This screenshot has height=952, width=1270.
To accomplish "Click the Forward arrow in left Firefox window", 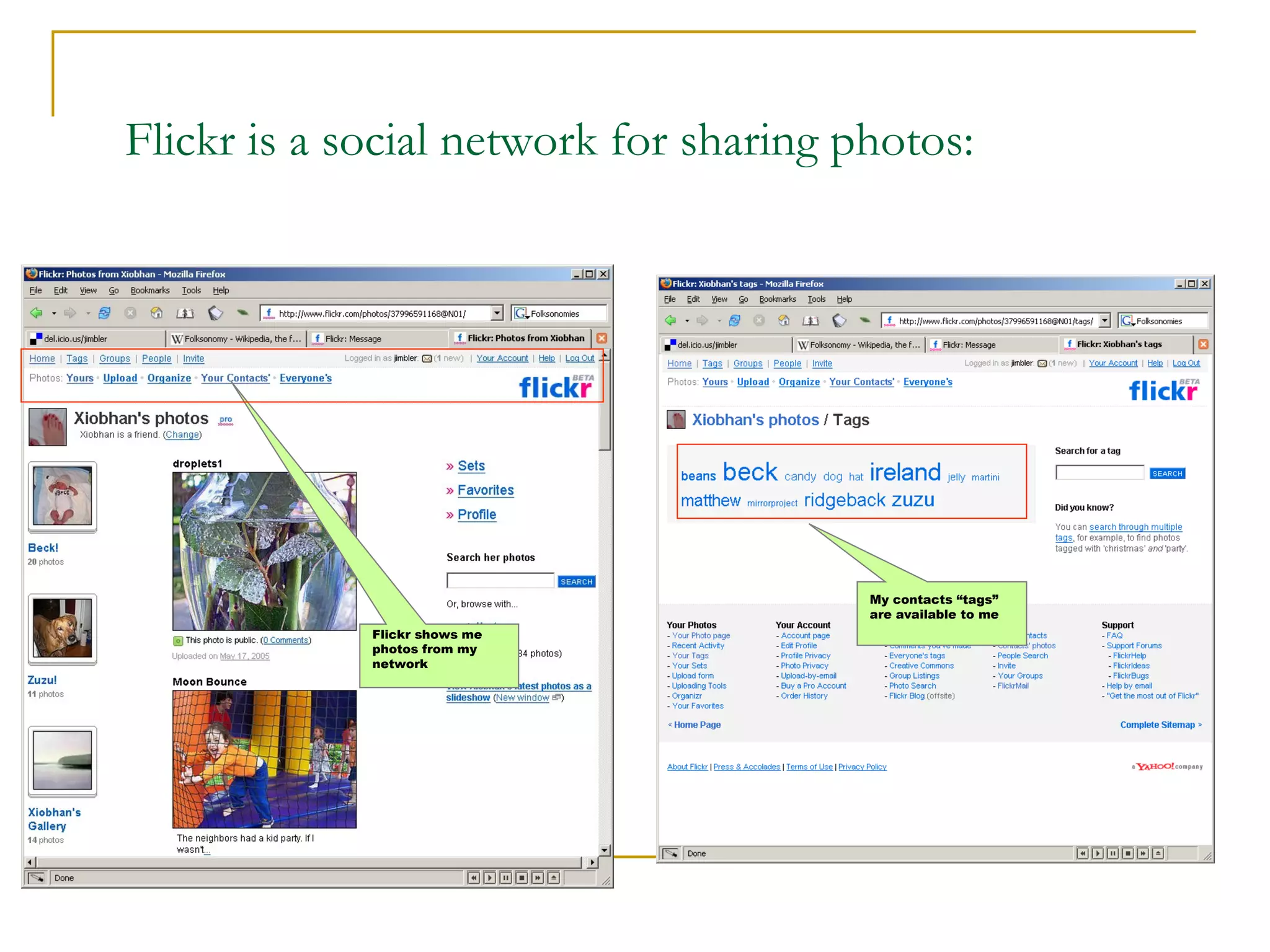I will click(x=70, y=313).
